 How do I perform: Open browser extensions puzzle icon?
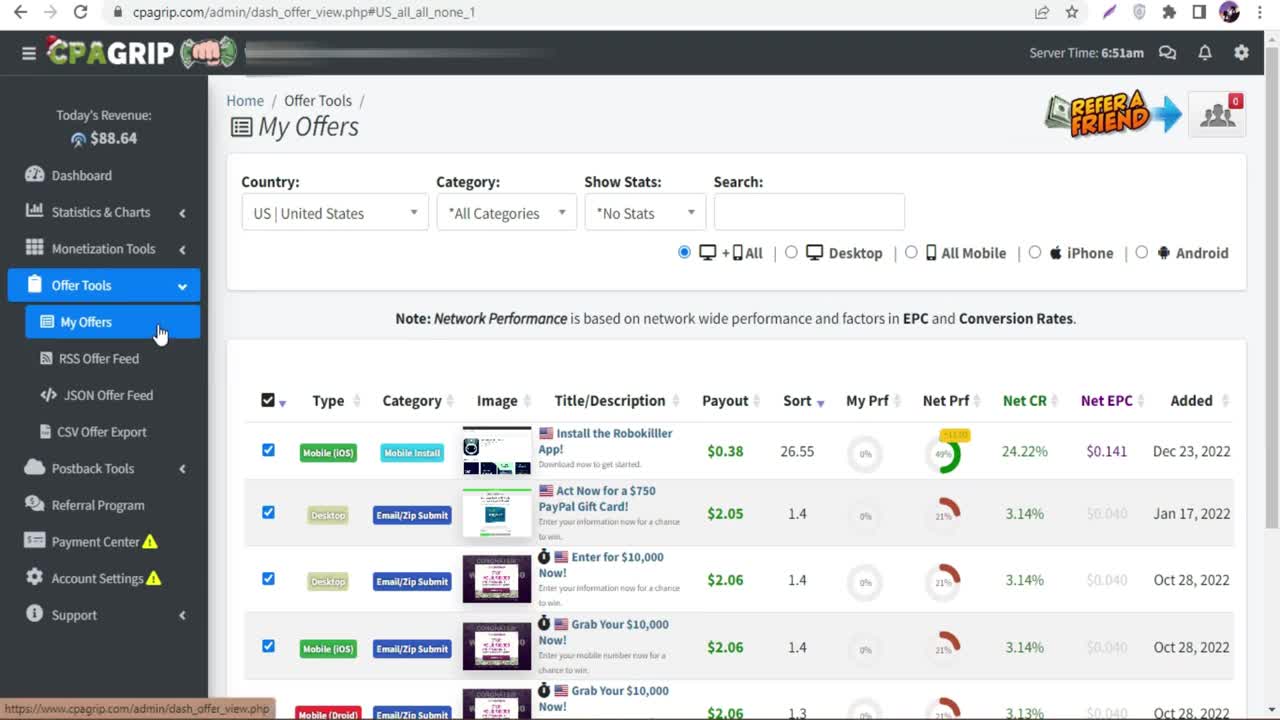1169,12
